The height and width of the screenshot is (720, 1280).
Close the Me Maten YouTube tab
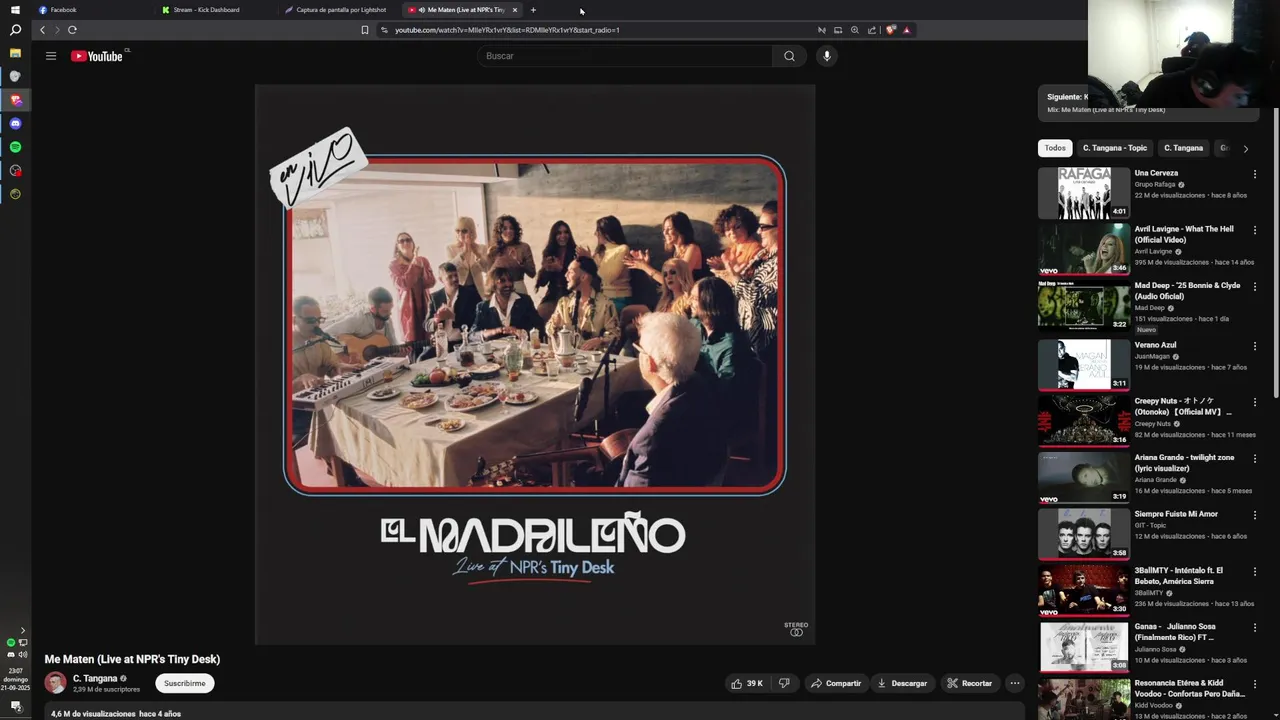click(515, 10)
